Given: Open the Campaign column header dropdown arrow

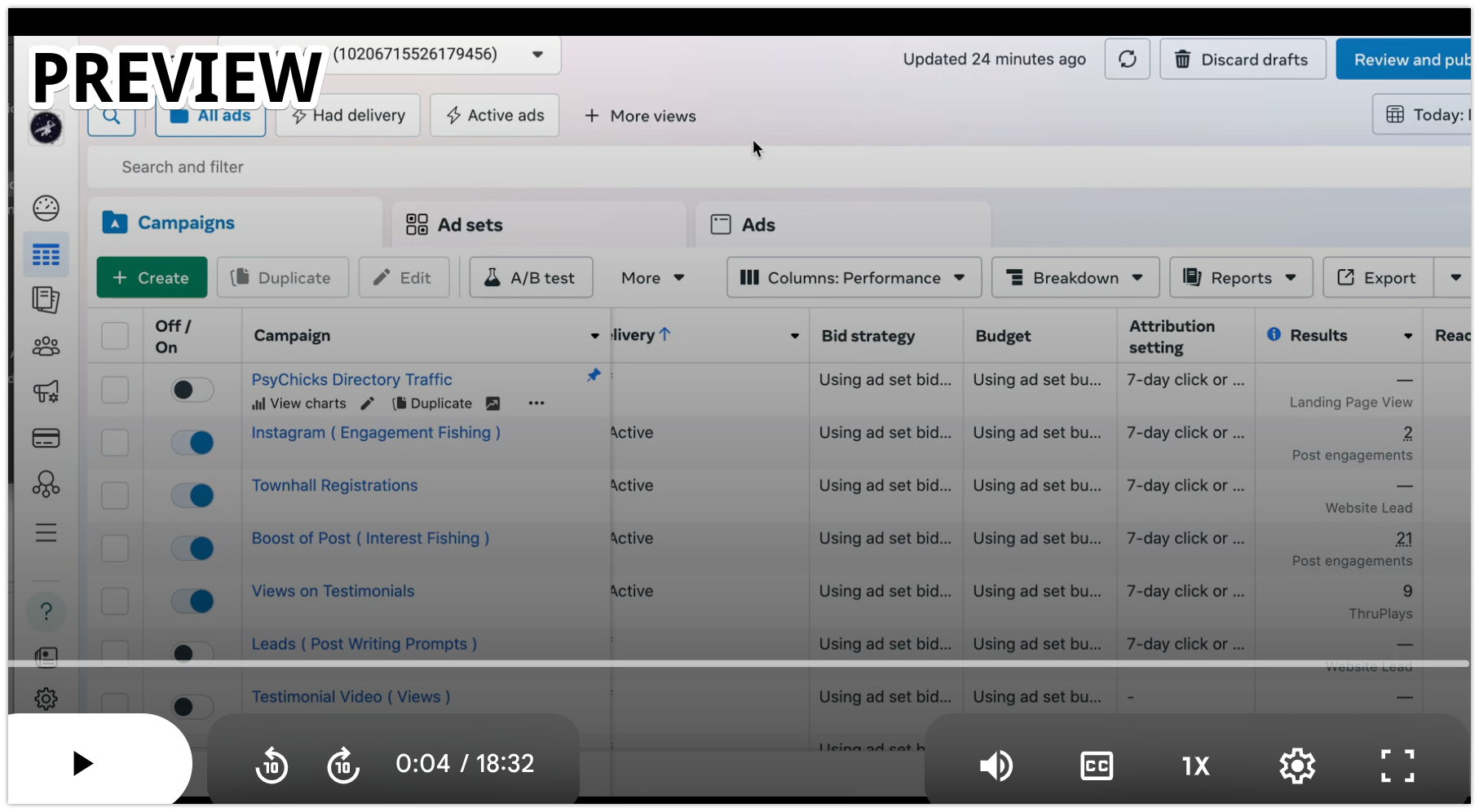Looking at the screenshot, I should (x=595, y=336).
